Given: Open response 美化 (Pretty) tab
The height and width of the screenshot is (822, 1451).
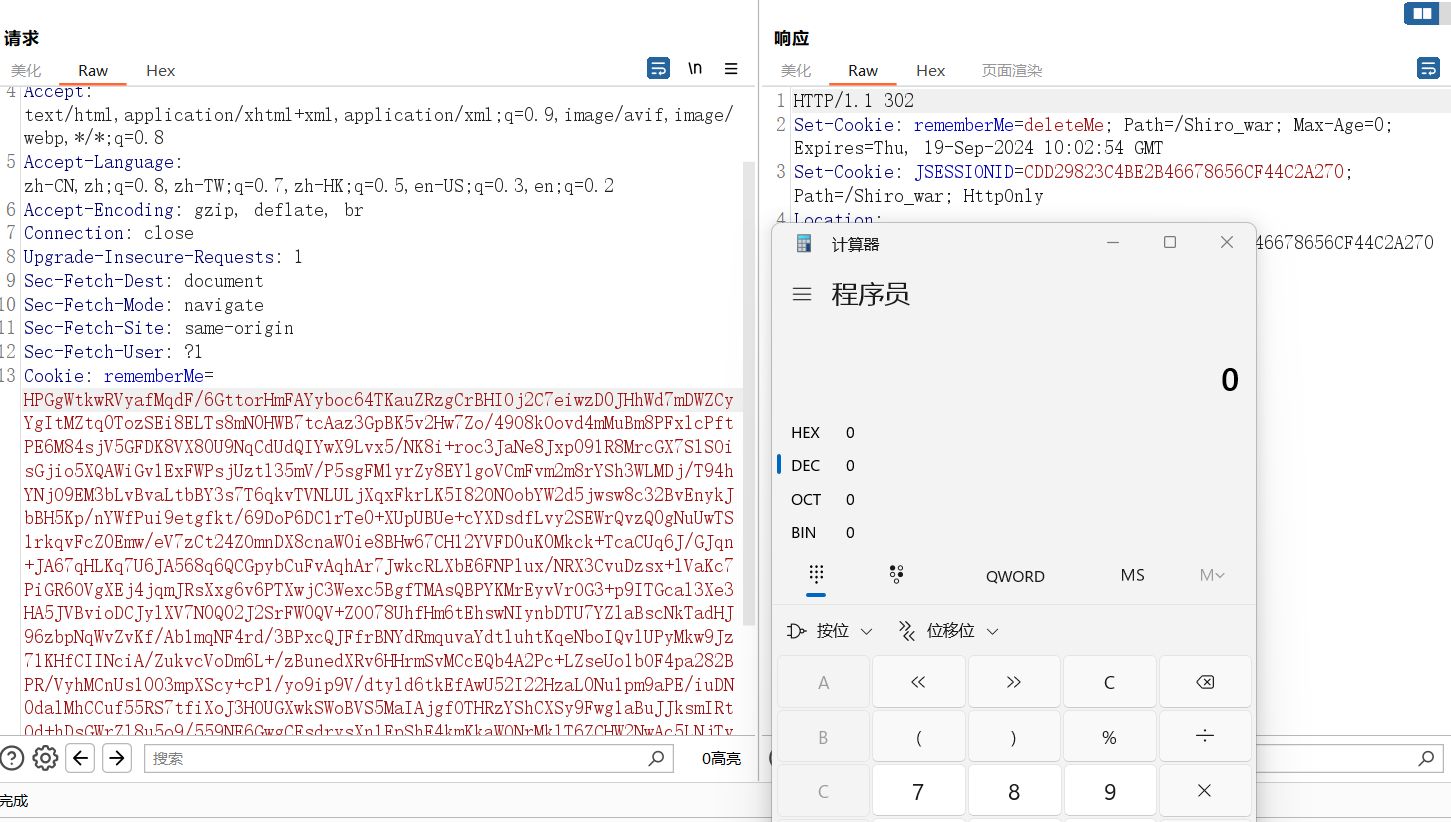Looking at the screenshot, I should 796,70.
